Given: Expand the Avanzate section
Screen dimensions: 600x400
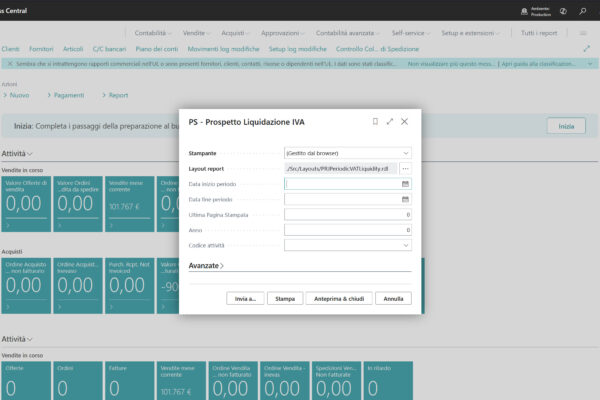Looking at the screenshot, I should [206, 265].
